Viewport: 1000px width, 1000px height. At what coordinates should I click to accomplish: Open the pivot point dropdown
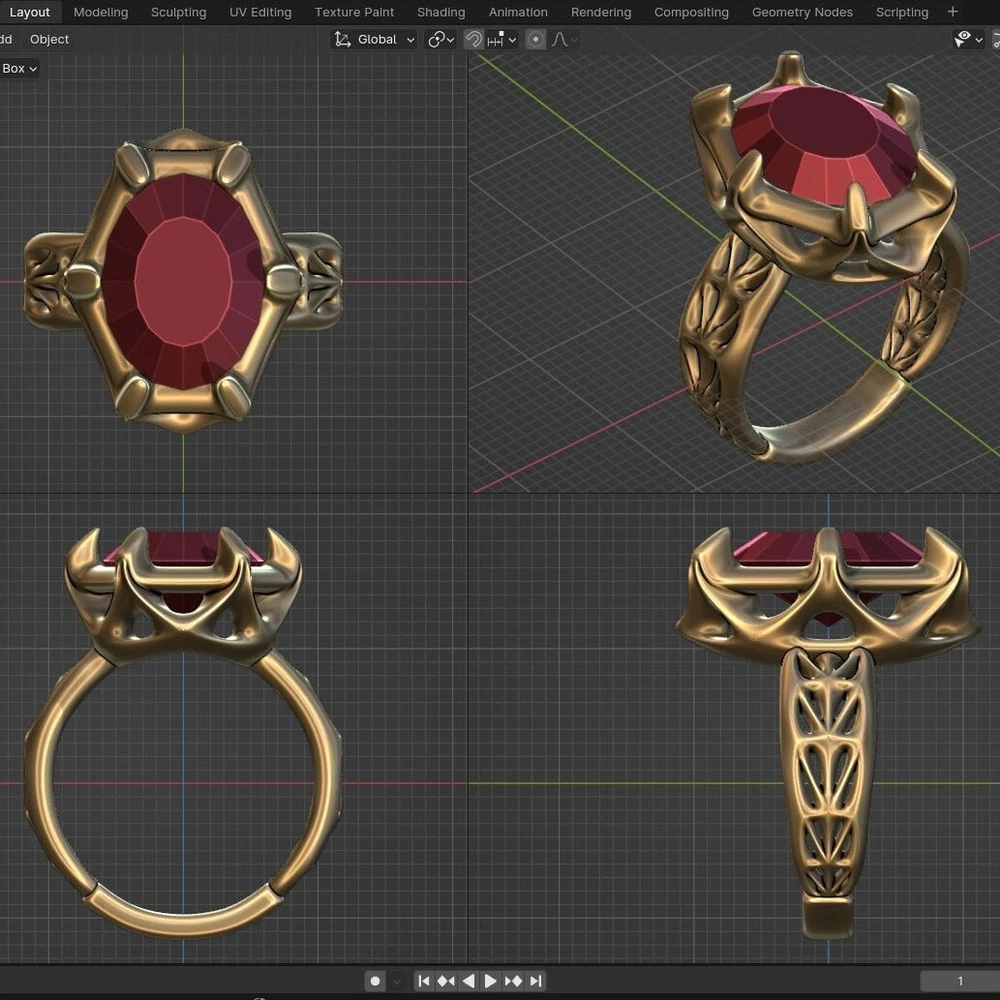pos(441,40)
